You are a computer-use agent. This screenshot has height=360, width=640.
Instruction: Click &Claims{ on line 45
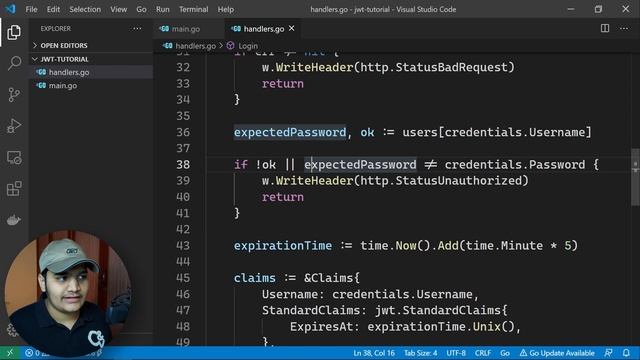(332, 278)
